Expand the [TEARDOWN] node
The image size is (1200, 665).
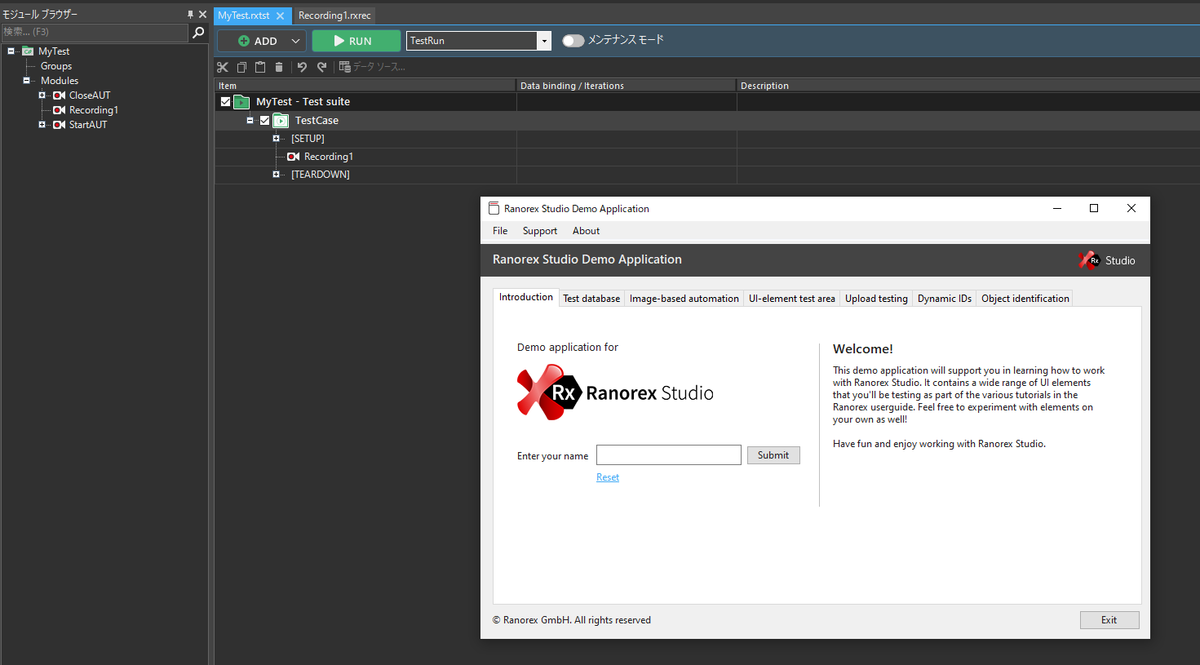[277, 174]
